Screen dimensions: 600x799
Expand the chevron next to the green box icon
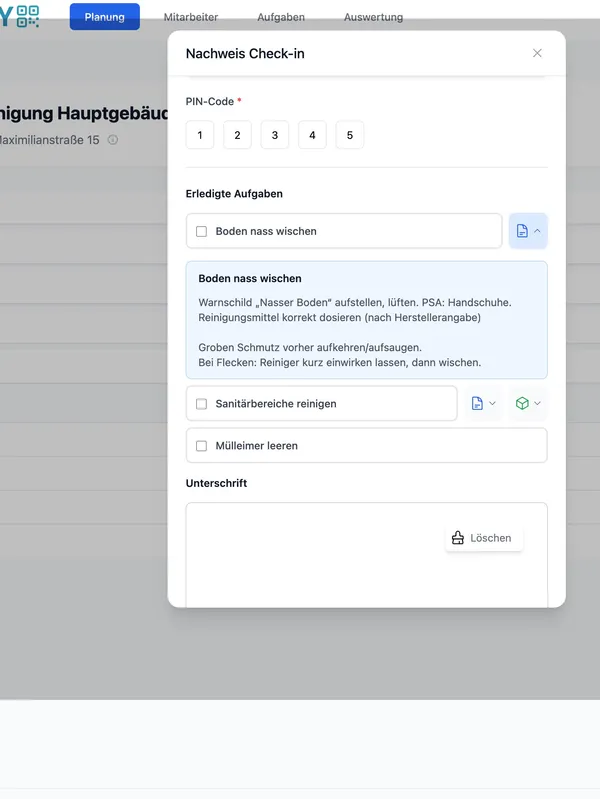(x=537, y=404)
